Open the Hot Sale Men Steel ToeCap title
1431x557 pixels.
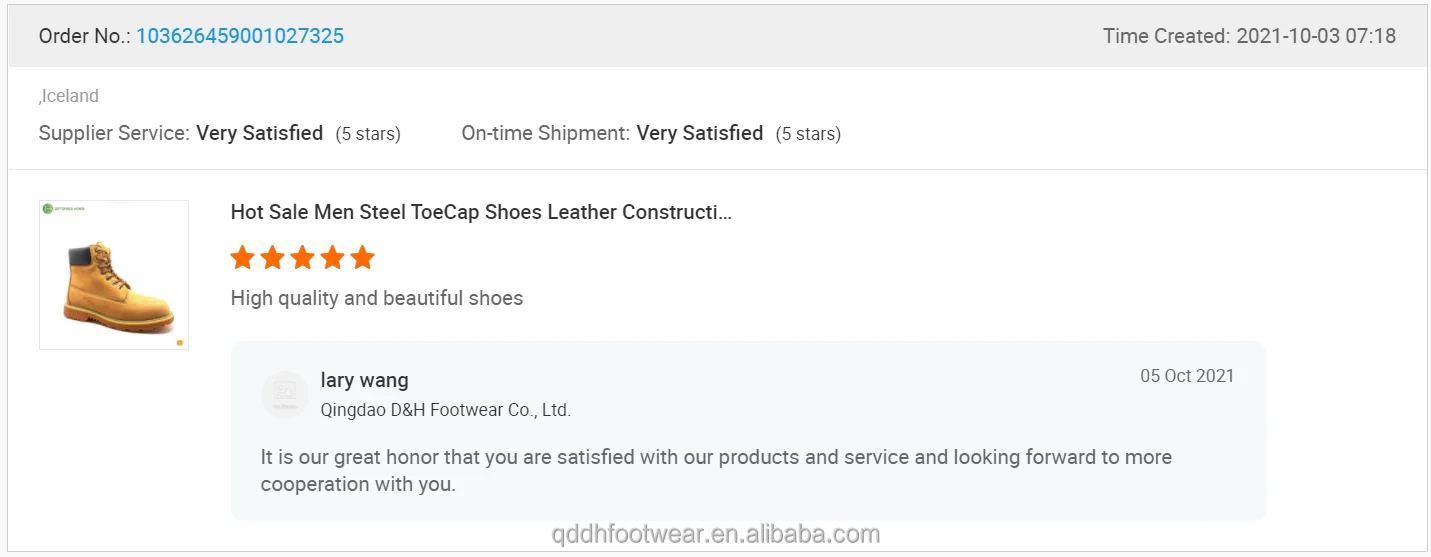pos(481,212)
